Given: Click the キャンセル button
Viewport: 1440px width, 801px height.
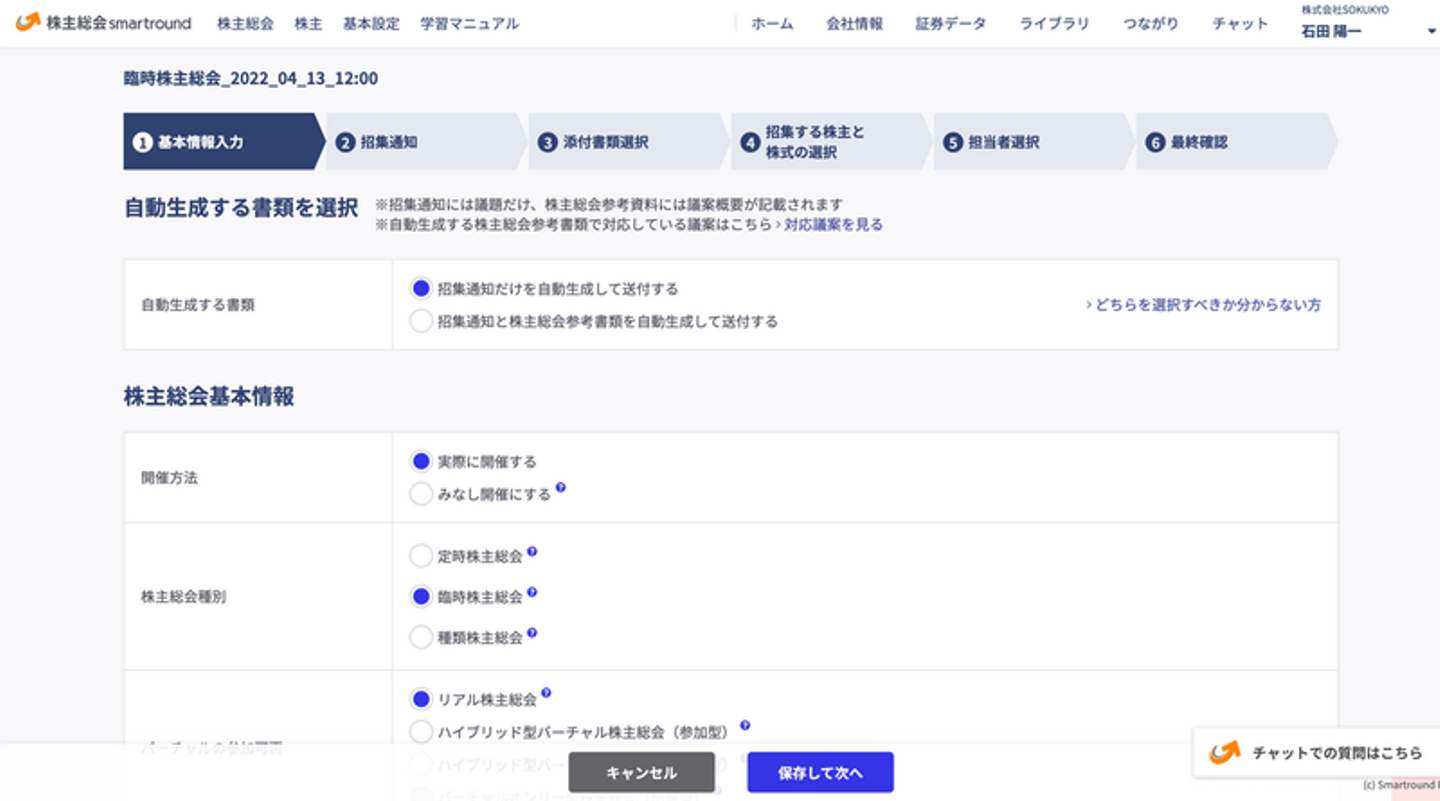Looking at the screenshot, I should [642, 773].
